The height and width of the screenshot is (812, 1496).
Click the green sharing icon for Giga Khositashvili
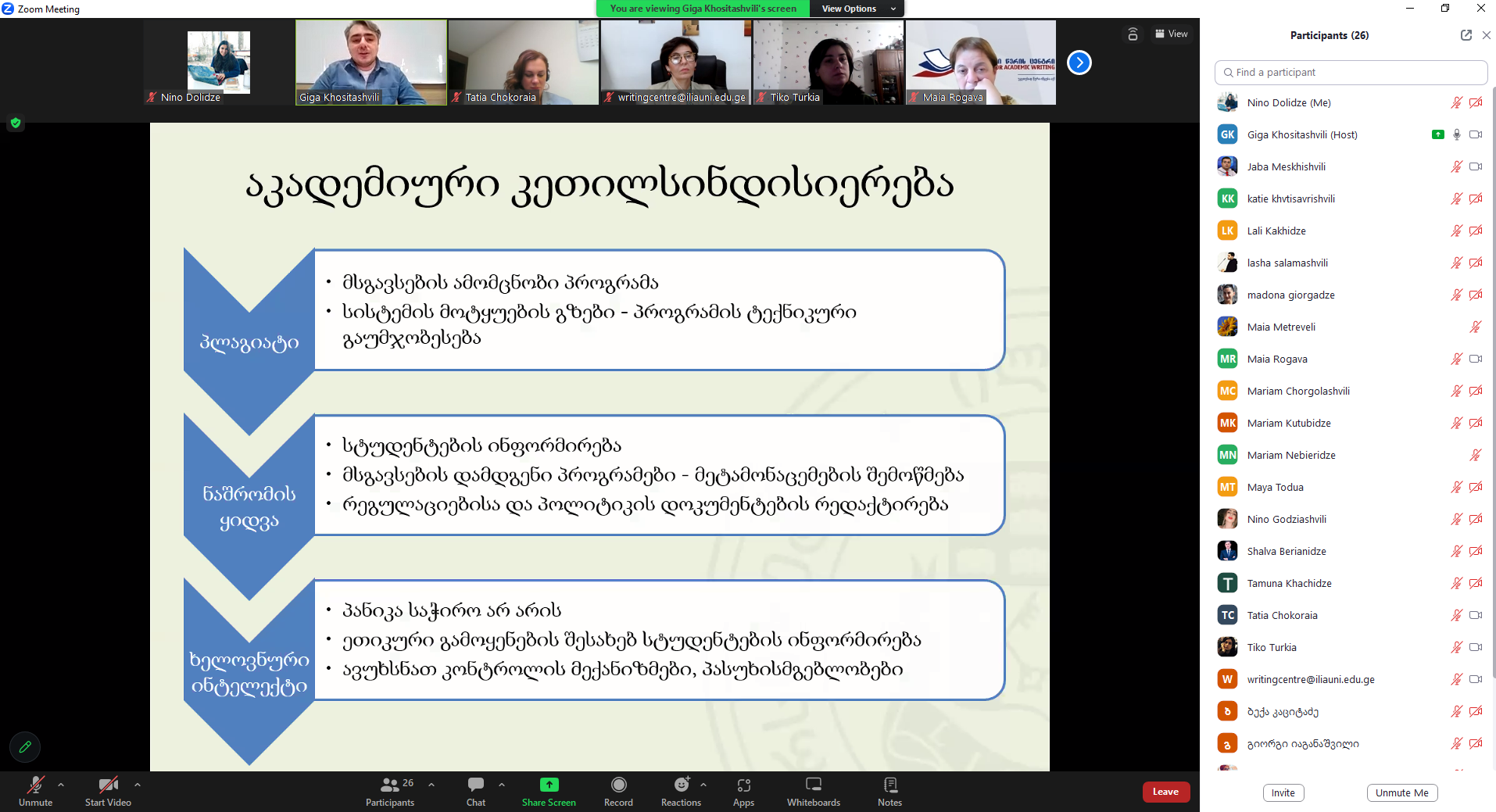point(1437,134)
